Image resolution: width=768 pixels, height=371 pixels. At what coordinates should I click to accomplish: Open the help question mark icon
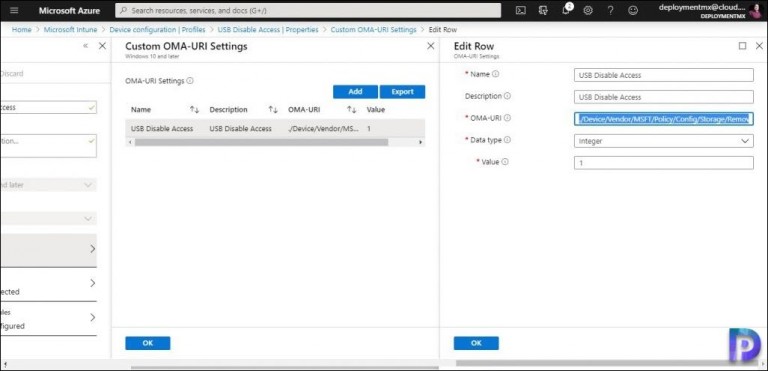pyautogui.click(x=610, y=10)
